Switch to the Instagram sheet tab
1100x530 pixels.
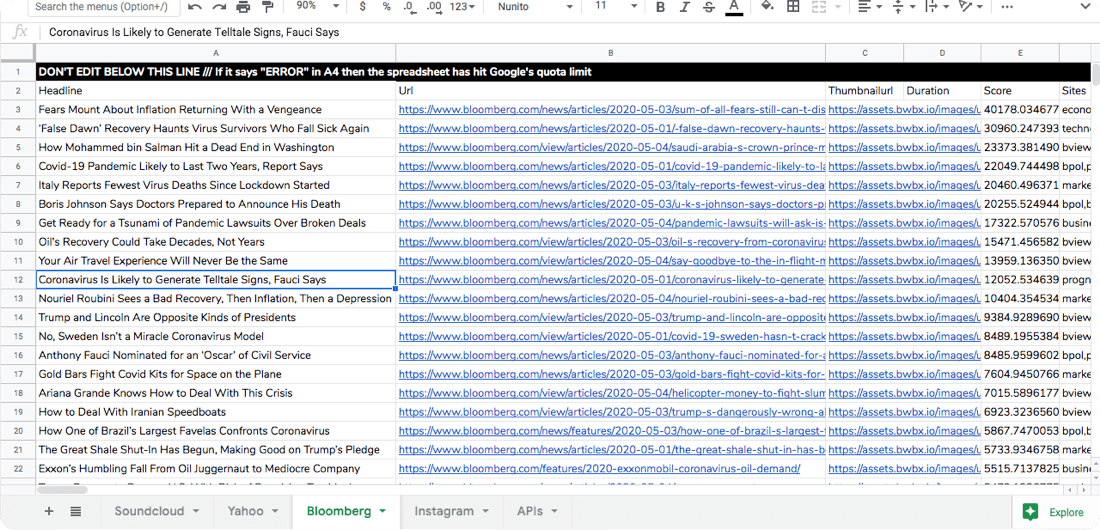pyautogui.click(x=443, y=511)
